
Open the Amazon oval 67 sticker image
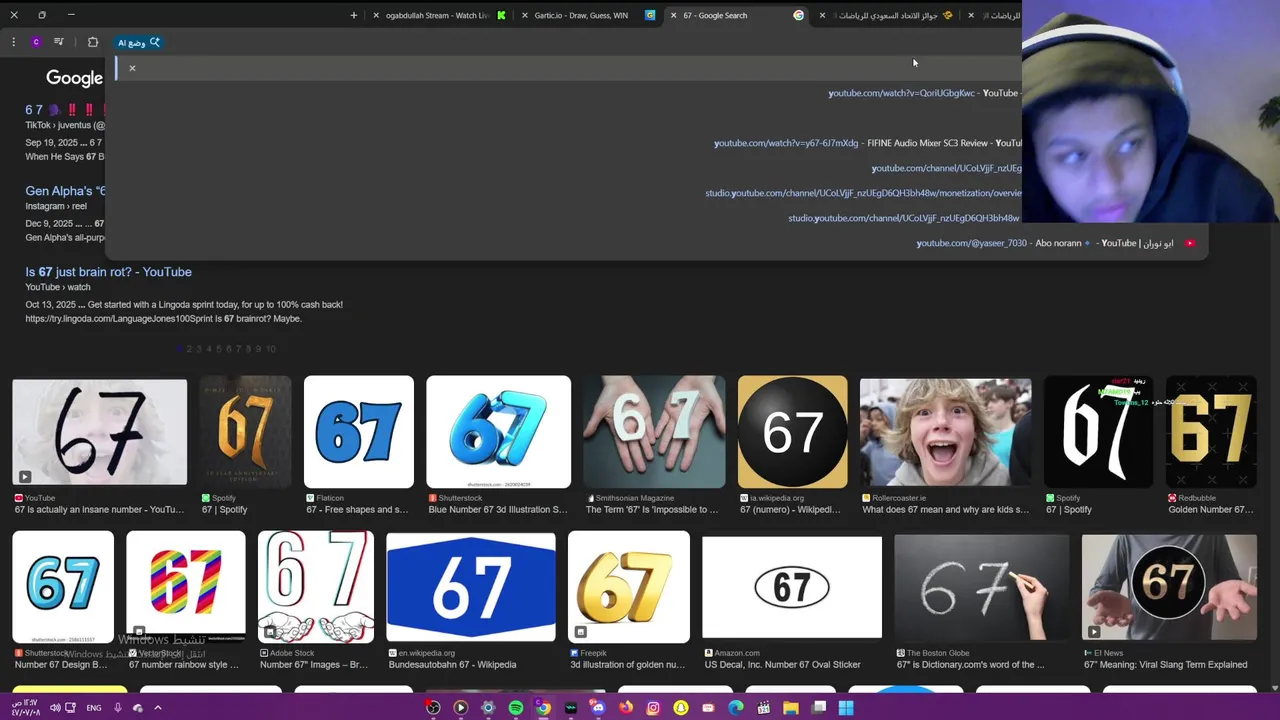(x=792, y=587)
